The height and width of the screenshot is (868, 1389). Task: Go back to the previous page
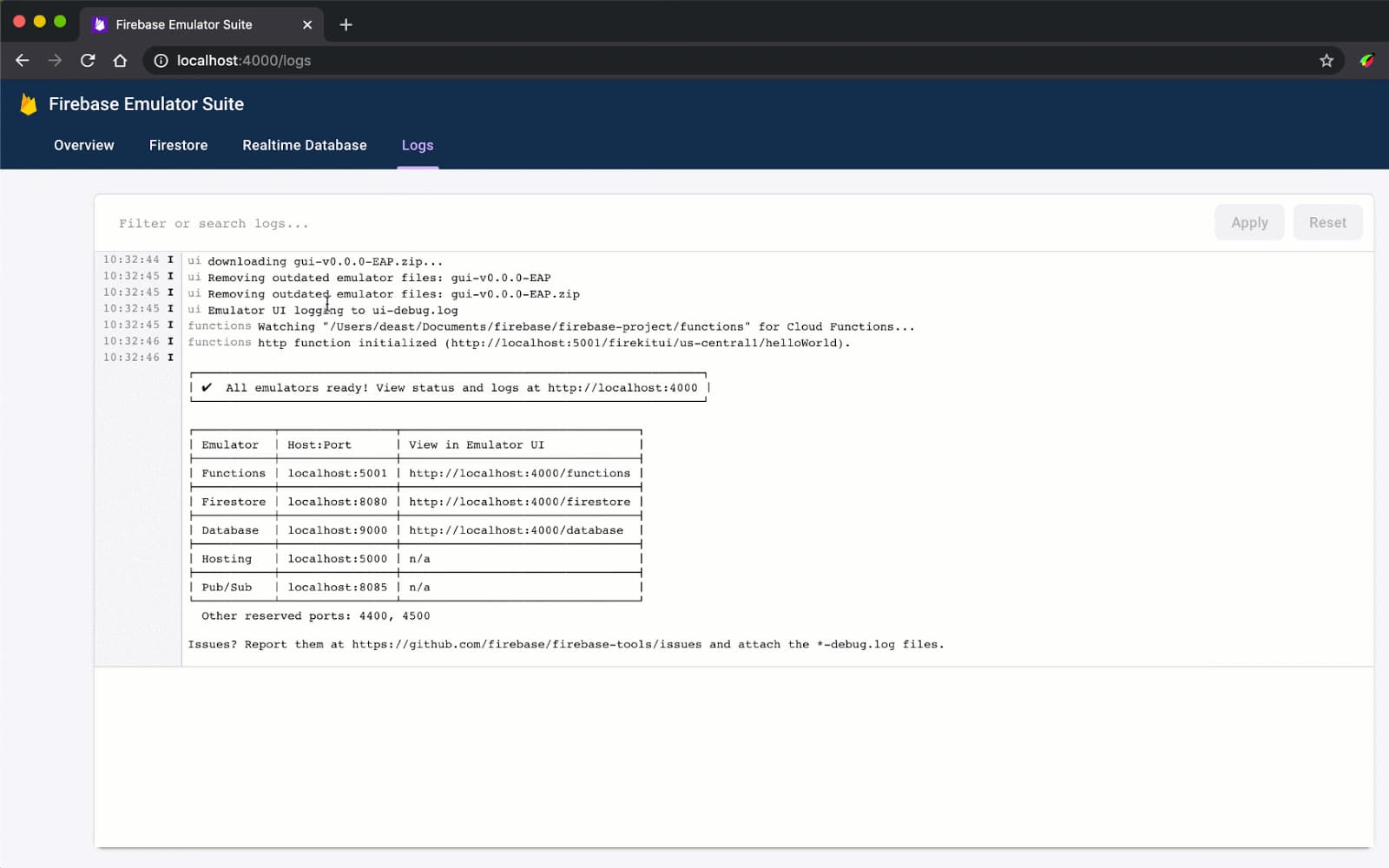pos(23,61)
